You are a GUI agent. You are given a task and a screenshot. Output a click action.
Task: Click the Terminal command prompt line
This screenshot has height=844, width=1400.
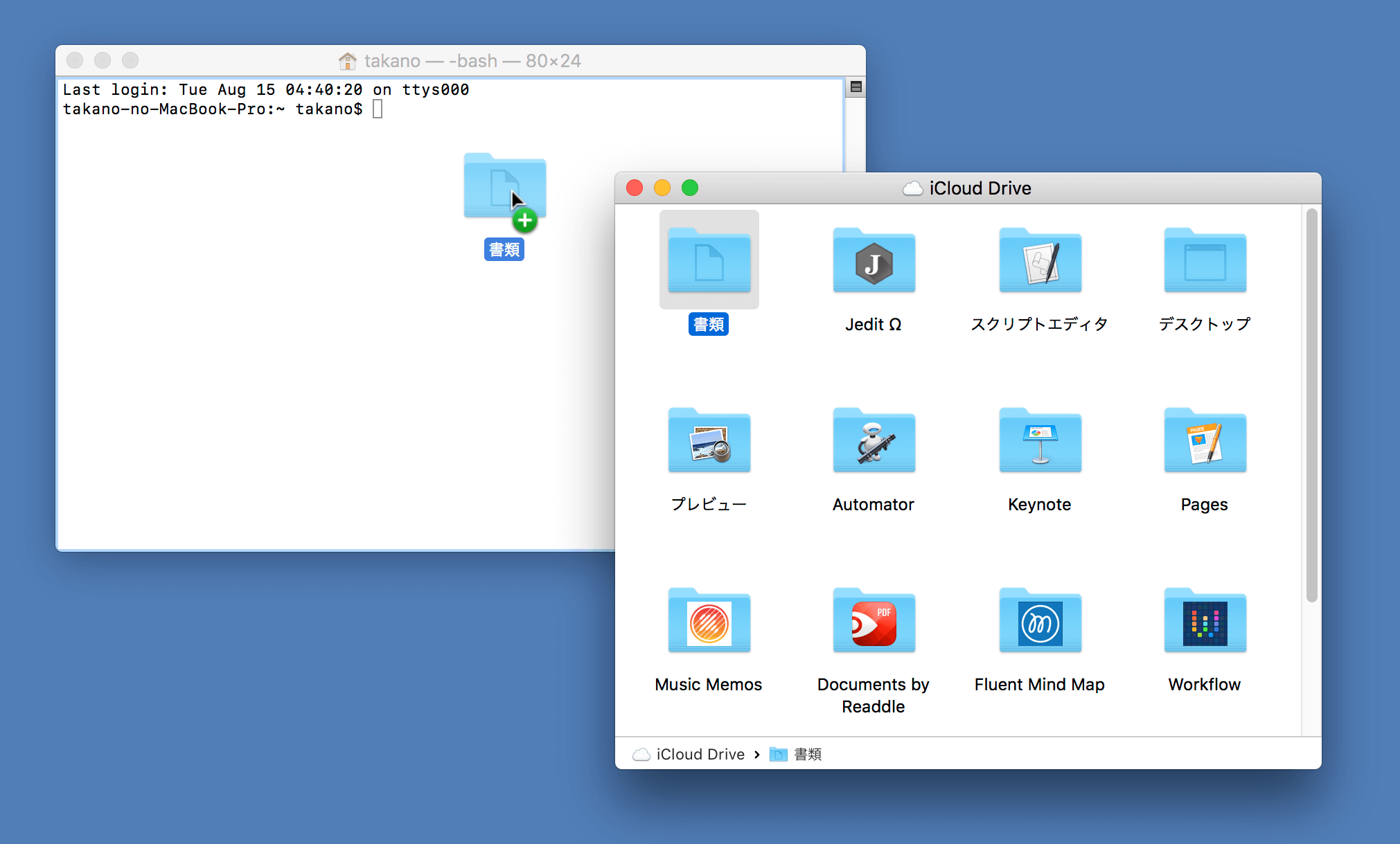[222, 109]
